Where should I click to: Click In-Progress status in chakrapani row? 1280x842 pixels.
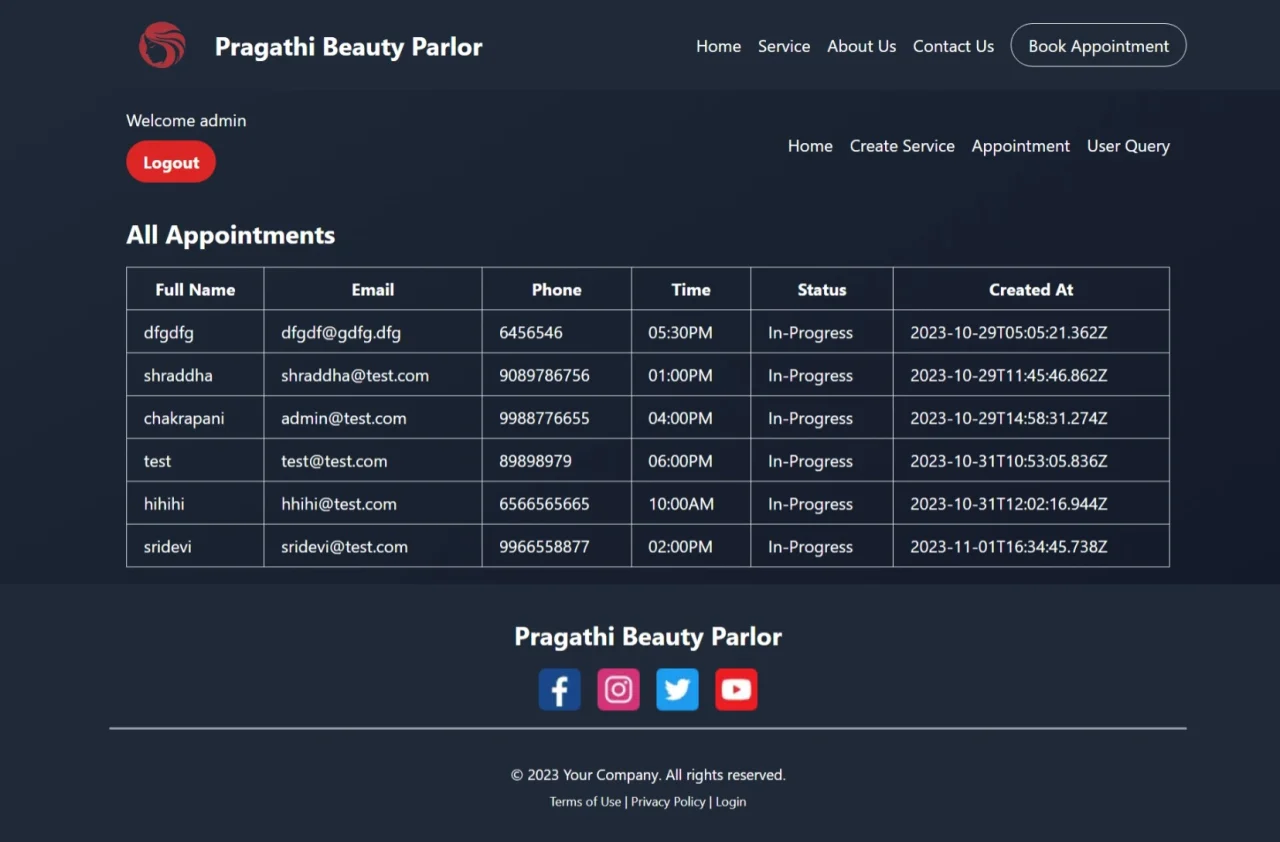tap(811, 419)
